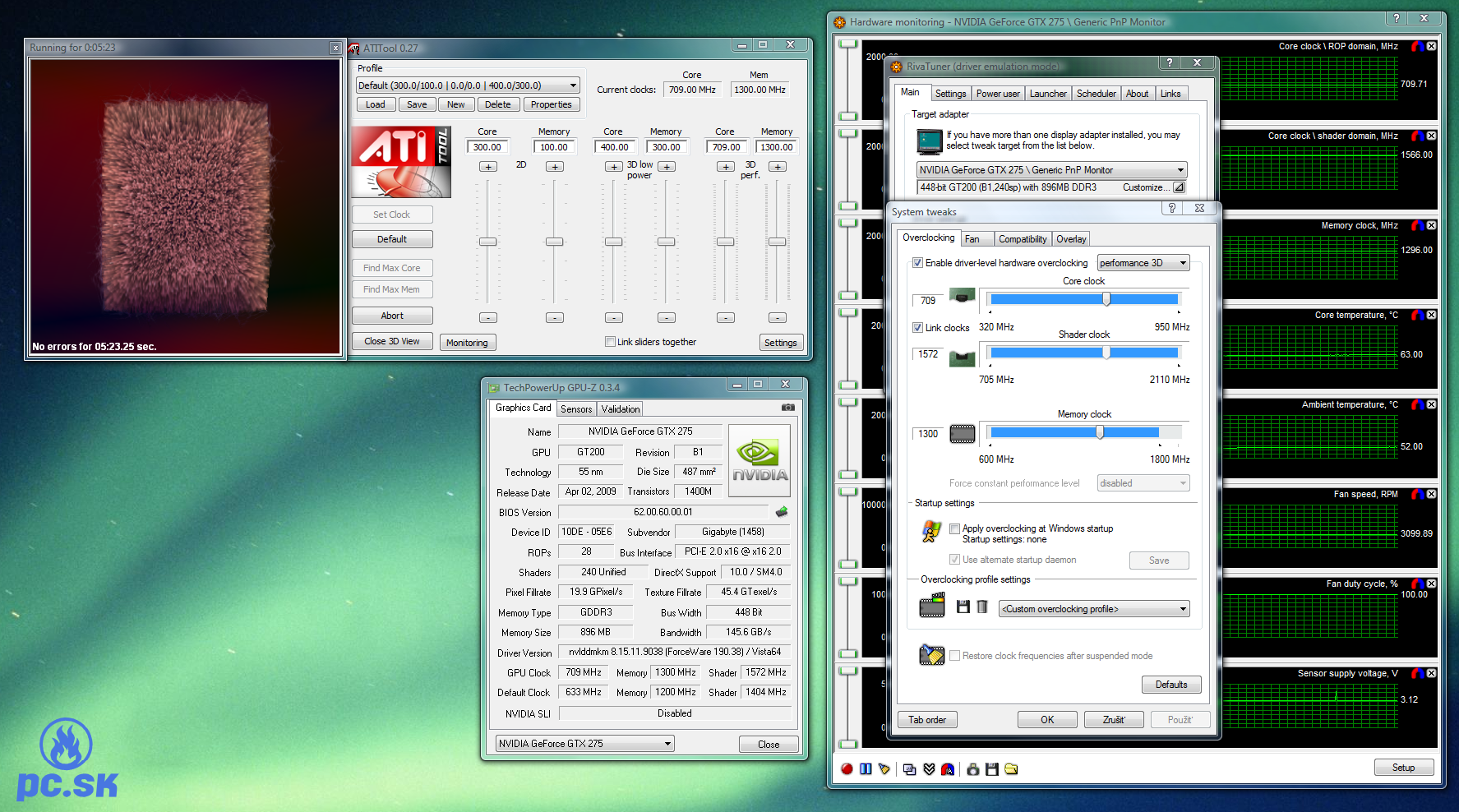Click the Monitoring button in ATITool

coord(467,343)
